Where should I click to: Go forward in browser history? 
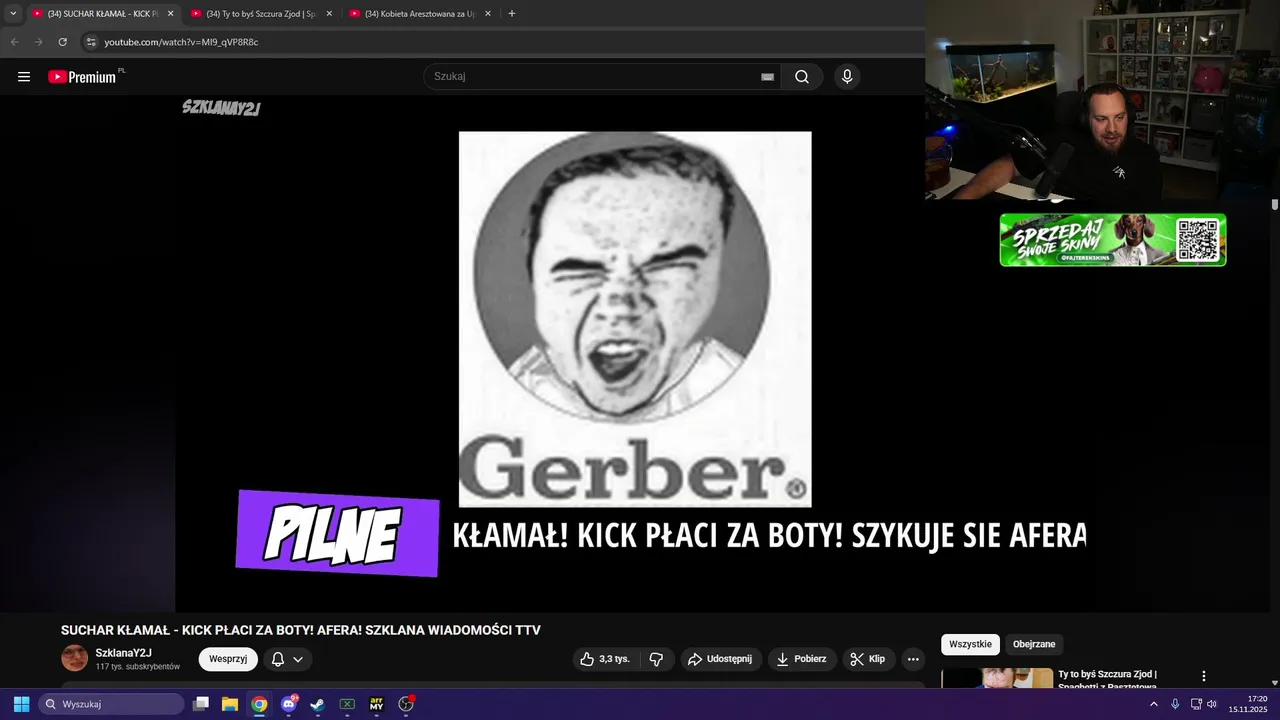click(x=38, y=42)
